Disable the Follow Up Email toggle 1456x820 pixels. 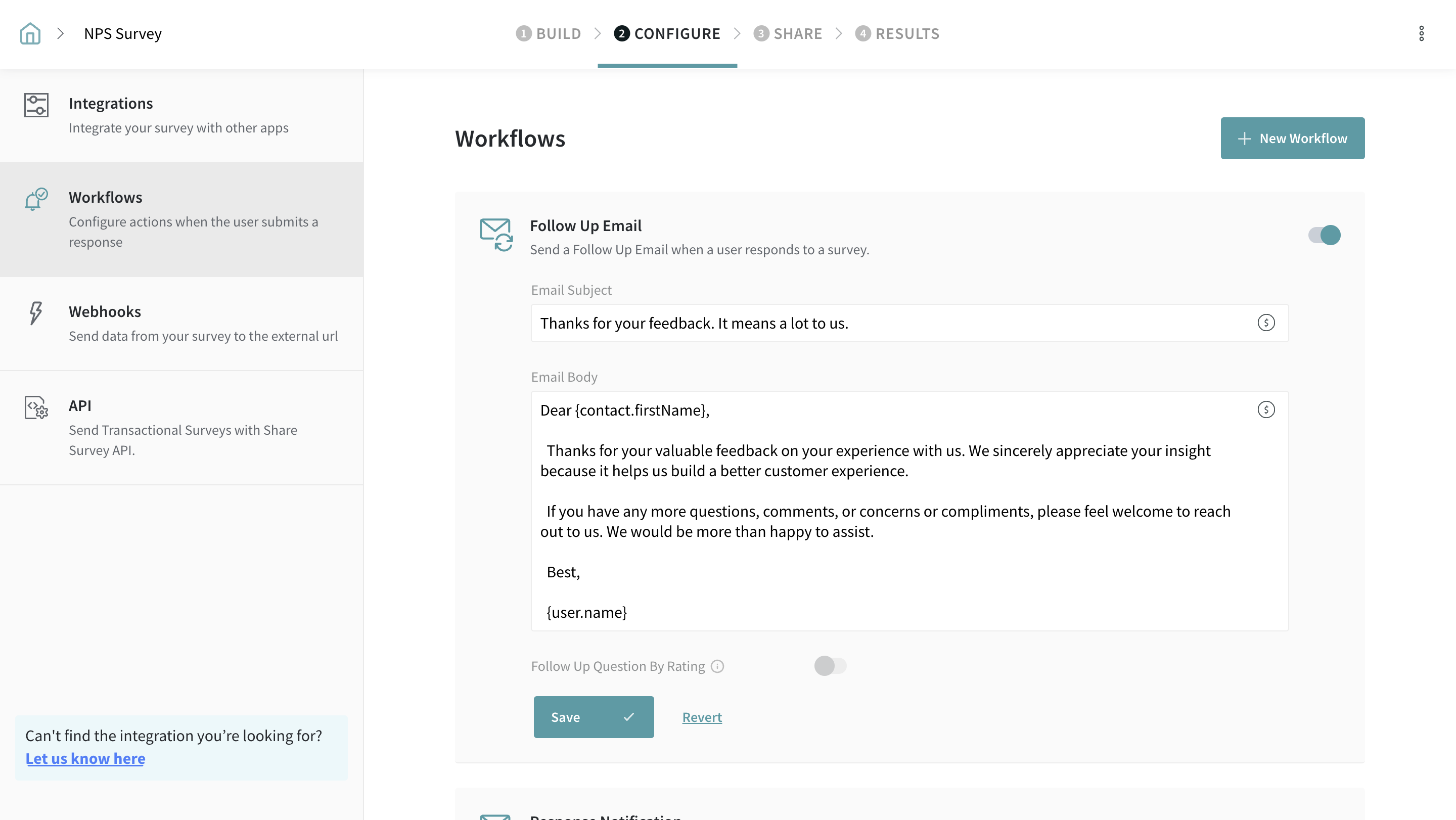pos(1324,235)
